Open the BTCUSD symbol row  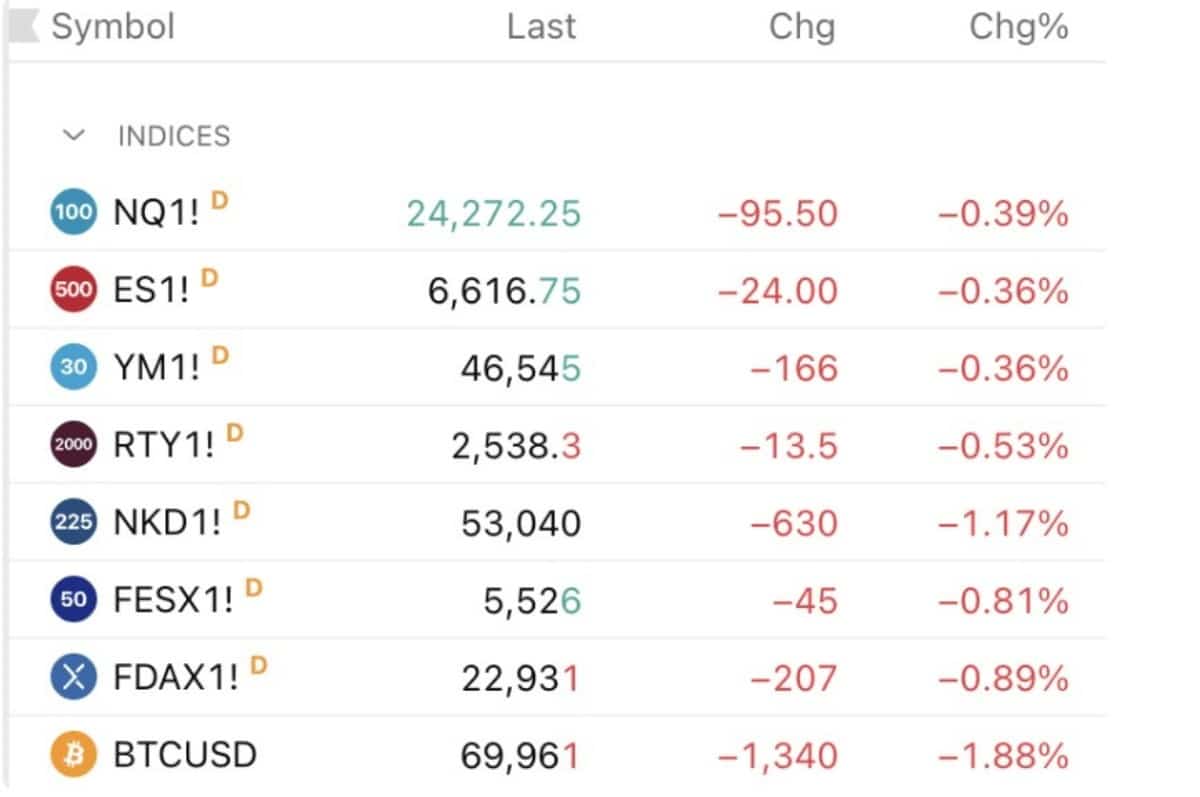coord(557,755)
